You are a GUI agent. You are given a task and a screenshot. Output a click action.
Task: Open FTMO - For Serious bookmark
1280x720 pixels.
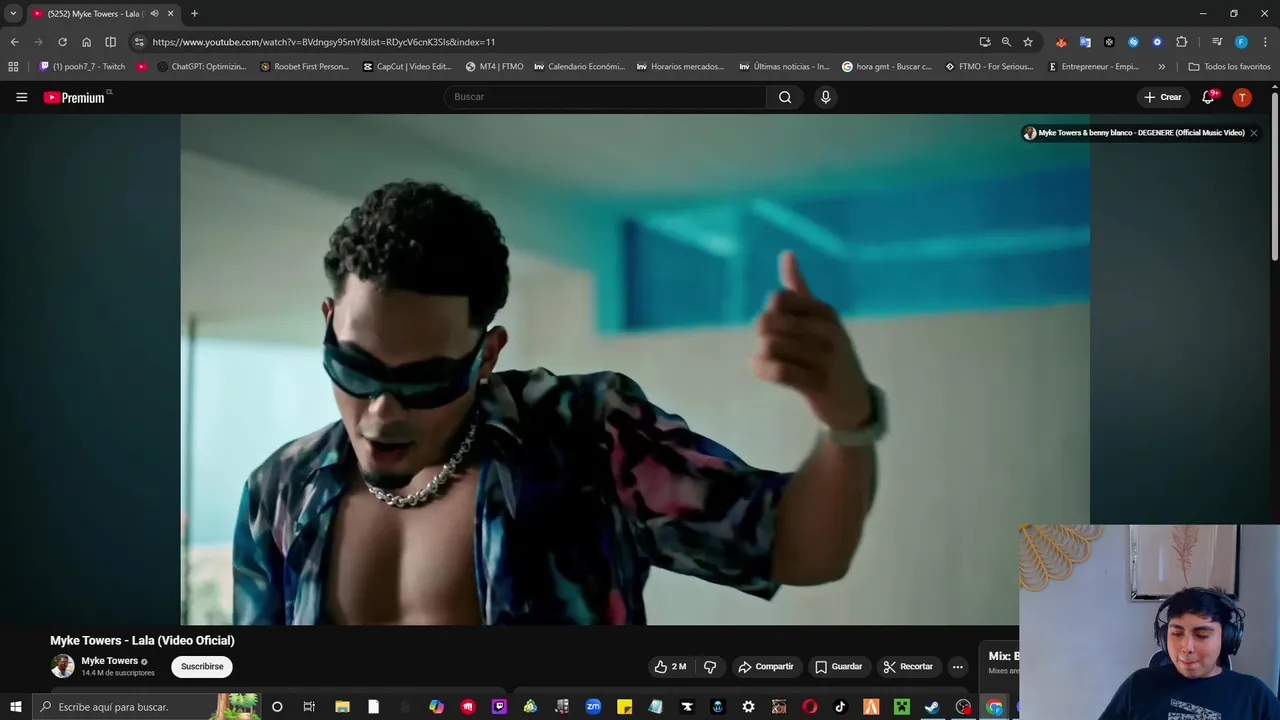pyautogui.click(x=989, y=67)
